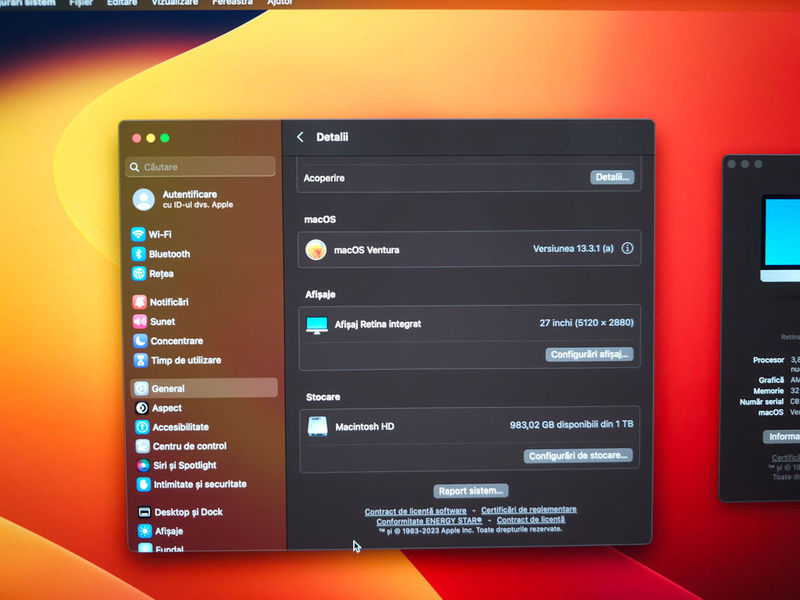This screenshot has width=800, height=600.
Task: Click the Detalii title in the header
Action: point(332,137)
